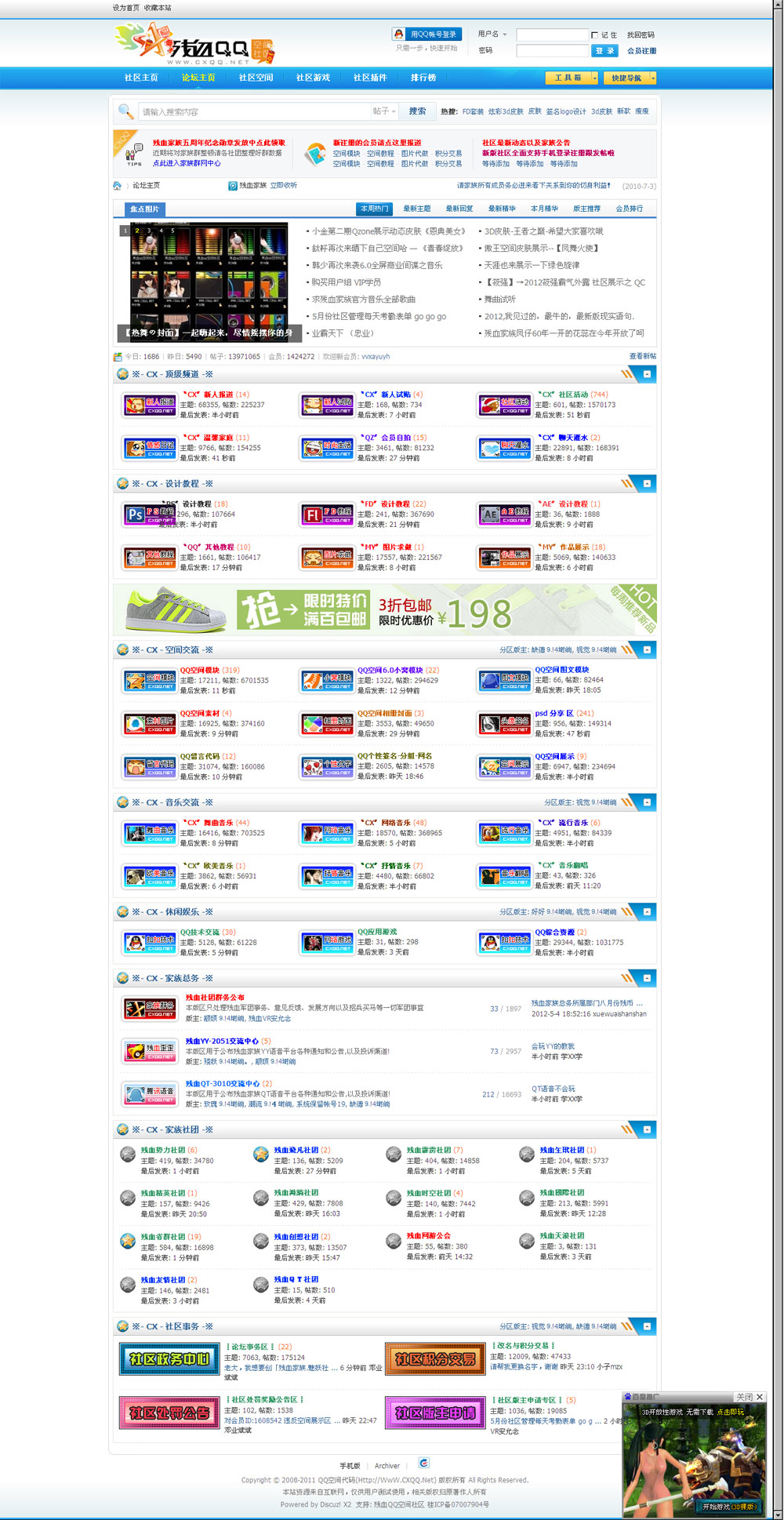784x1520 pixels.
Task: Open the 会员注册 register link
Action: click(x=641, y=51)
